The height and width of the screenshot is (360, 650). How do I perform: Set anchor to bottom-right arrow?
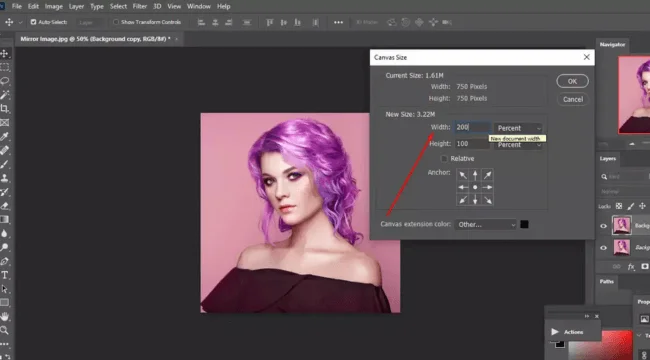click(488, 200)
